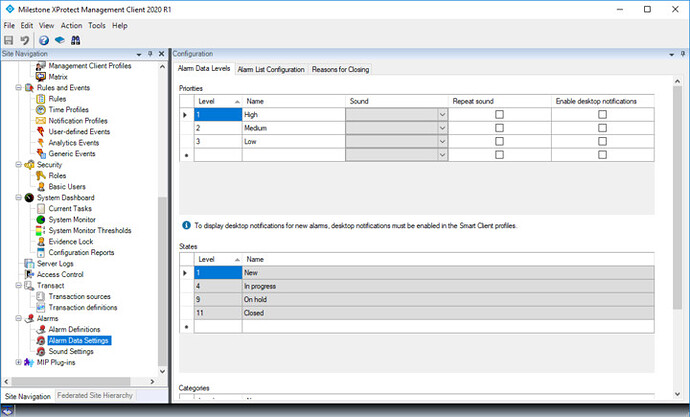This screenshot has height=417, width=690.
Task: Open Site Navigation pane options arrow
Action: click(x=139, y=54)
